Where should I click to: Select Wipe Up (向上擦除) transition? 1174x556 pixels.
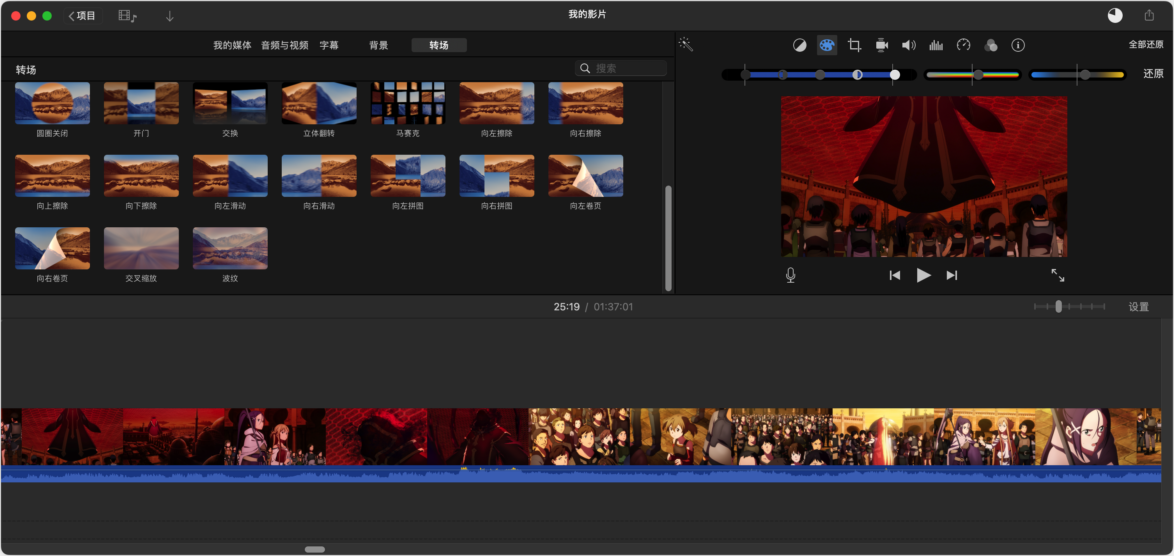point(52,176)
